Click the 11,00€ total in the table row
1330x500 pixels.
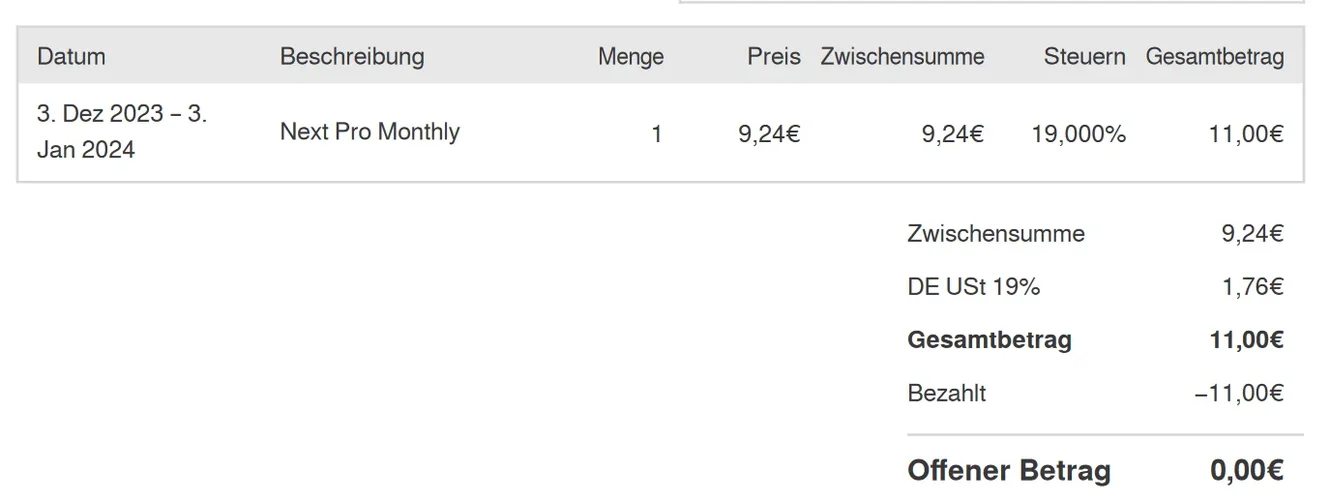(1245, 133)
